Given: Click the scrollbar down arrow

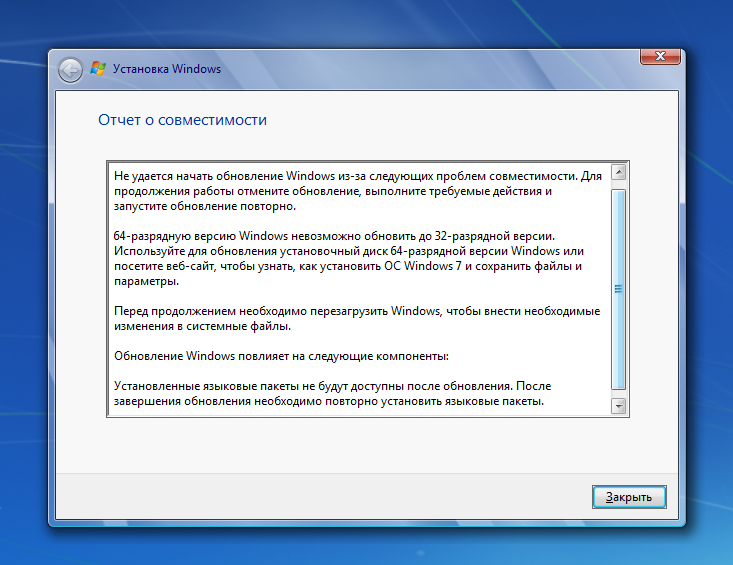Looking at the screenshot, I should click(x=618, y=406).
